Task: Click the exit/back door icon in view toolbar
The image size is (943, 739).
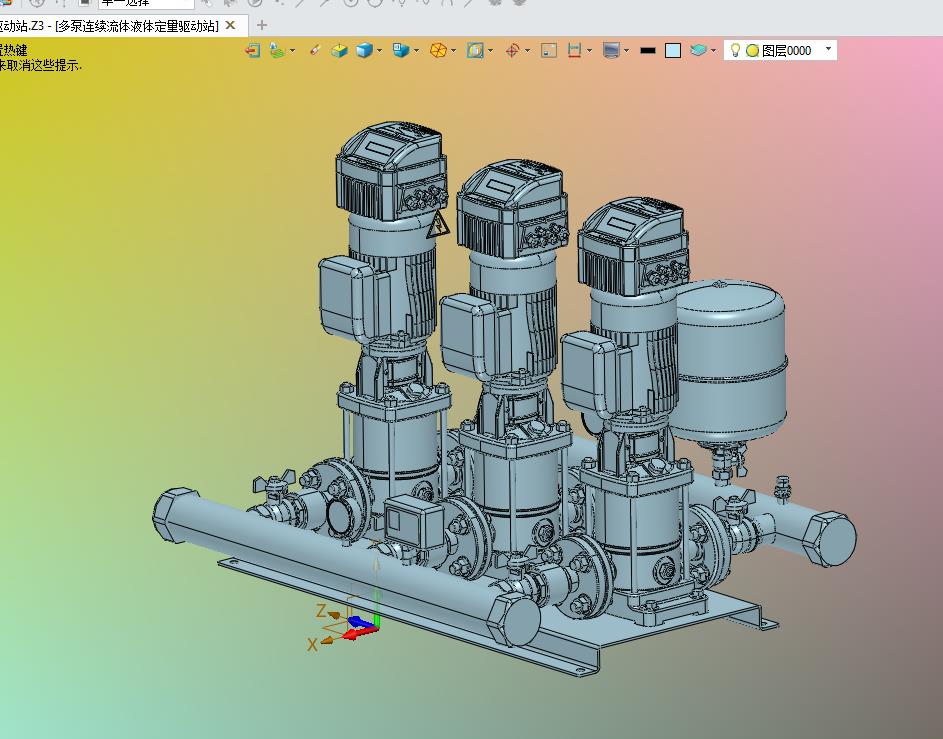Action: [x=253, y=51]
